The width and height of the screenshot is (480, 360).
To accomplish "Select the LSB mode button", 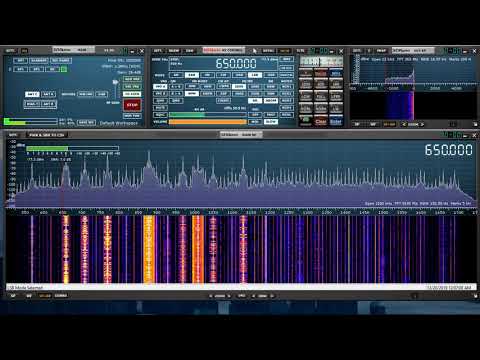I will tap(255, 75).
